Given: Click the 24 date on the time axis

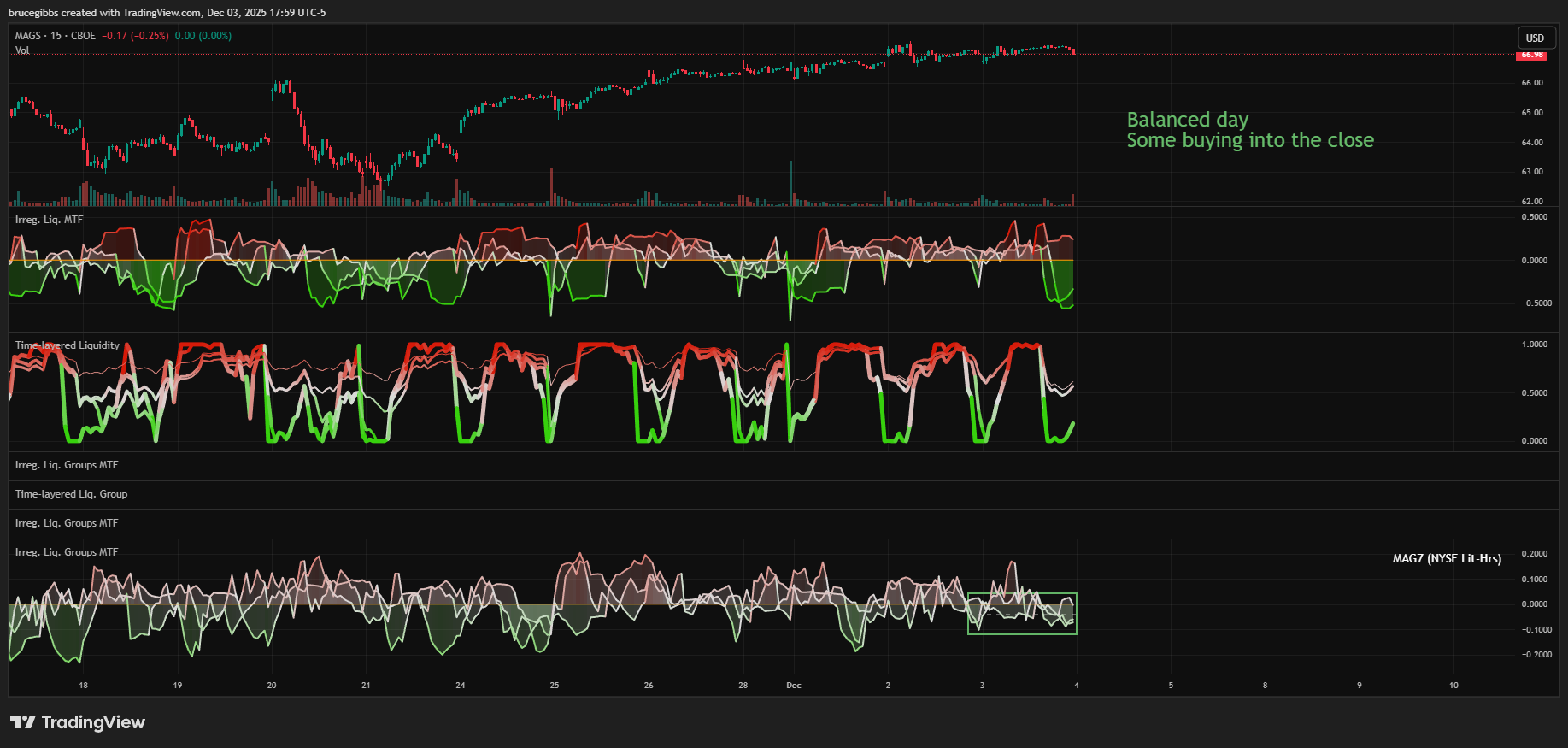Looking at the screenshot, I should tap(460, 686).
